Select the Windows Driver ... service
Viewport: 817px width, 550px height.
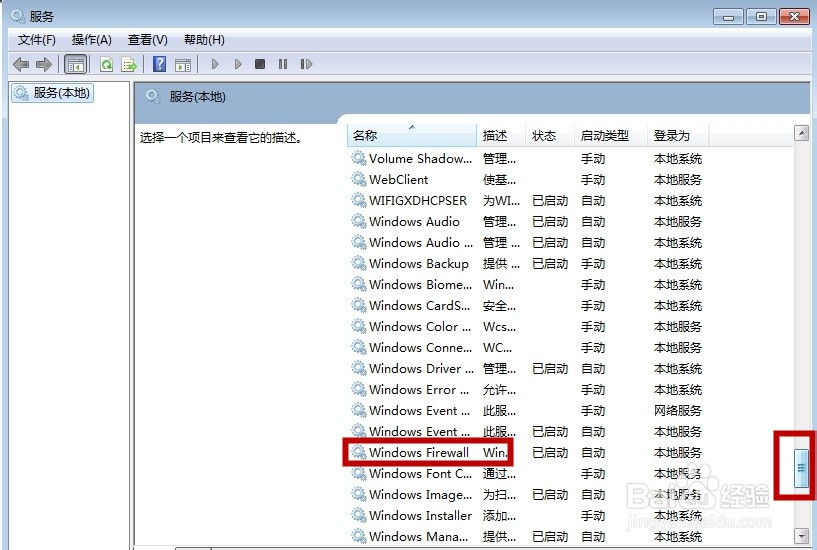point(526,368)
